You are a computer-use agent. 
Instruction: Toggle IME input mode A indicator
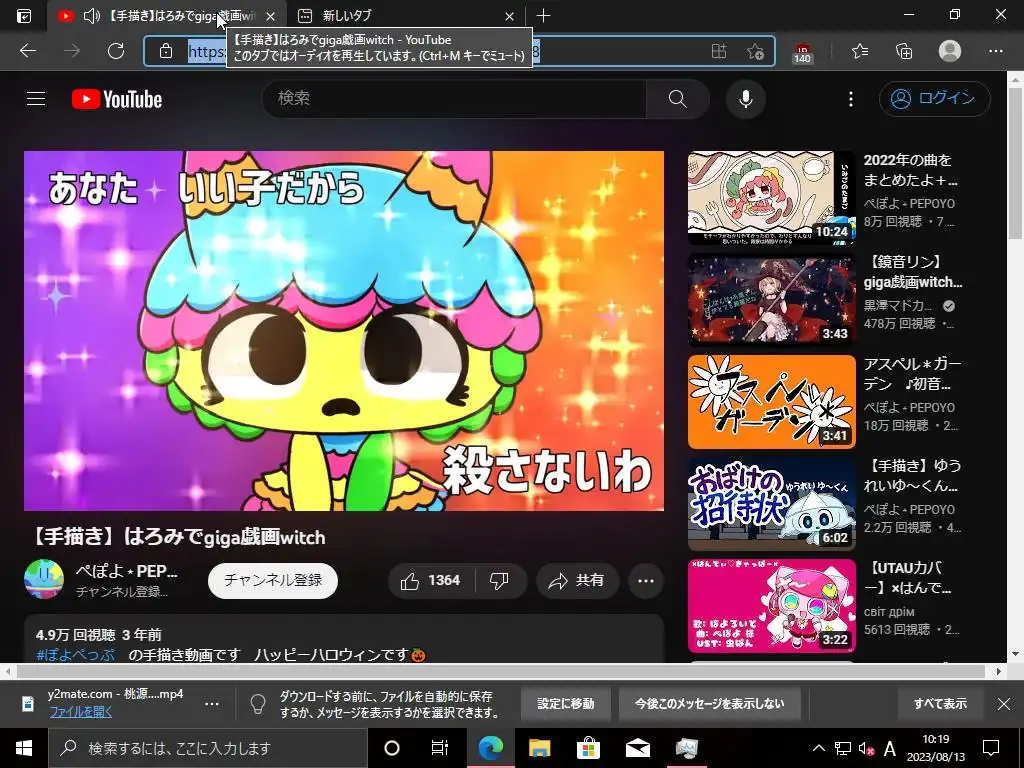point(889,748)
